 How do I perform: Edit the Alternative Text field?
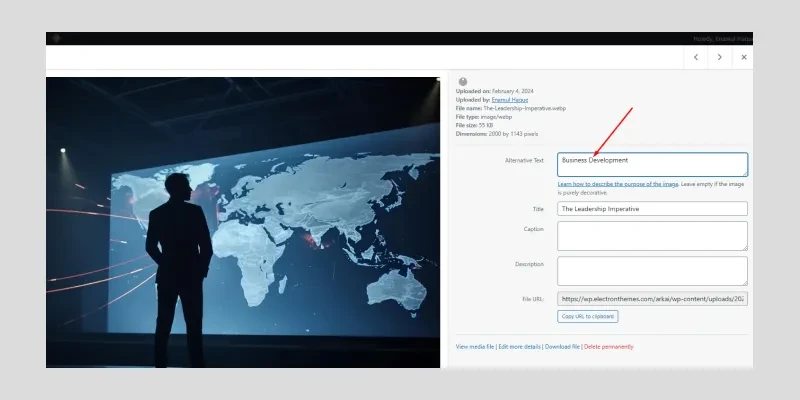[652, 164]
